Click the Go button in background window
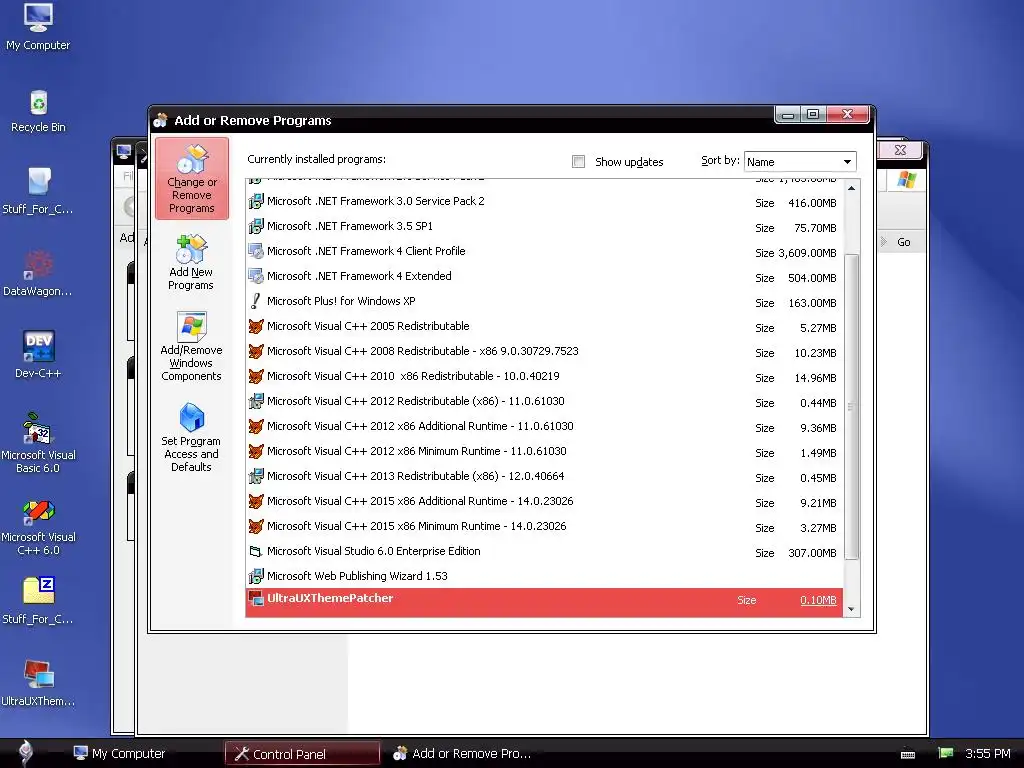Viewport: 1024px width, 768px height. click(x=904, y=242)
